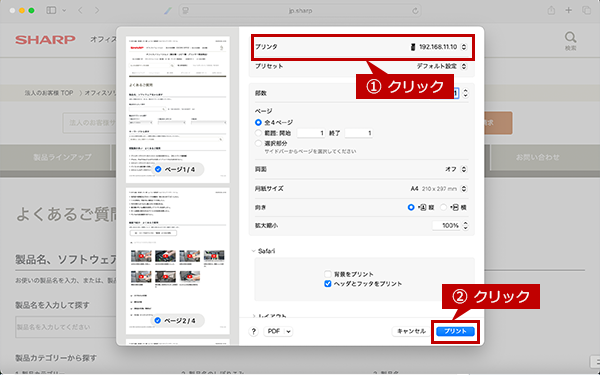The height and width of the screenshot is (375, 600).
Task: Enable the 背景をプリント checkbox
Action: [328, 274]
